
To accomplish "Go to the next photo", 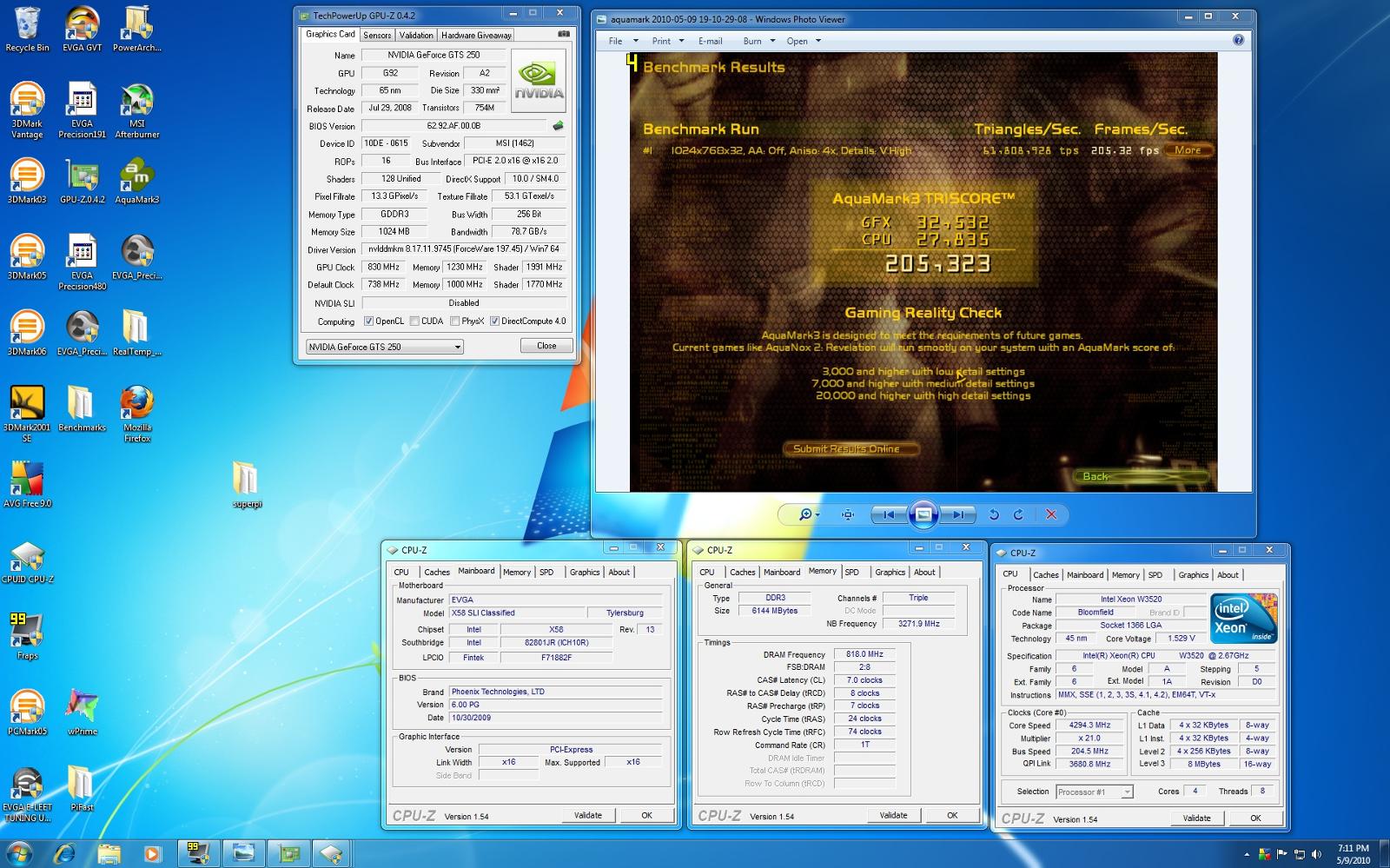I will (x=957, y=514).
